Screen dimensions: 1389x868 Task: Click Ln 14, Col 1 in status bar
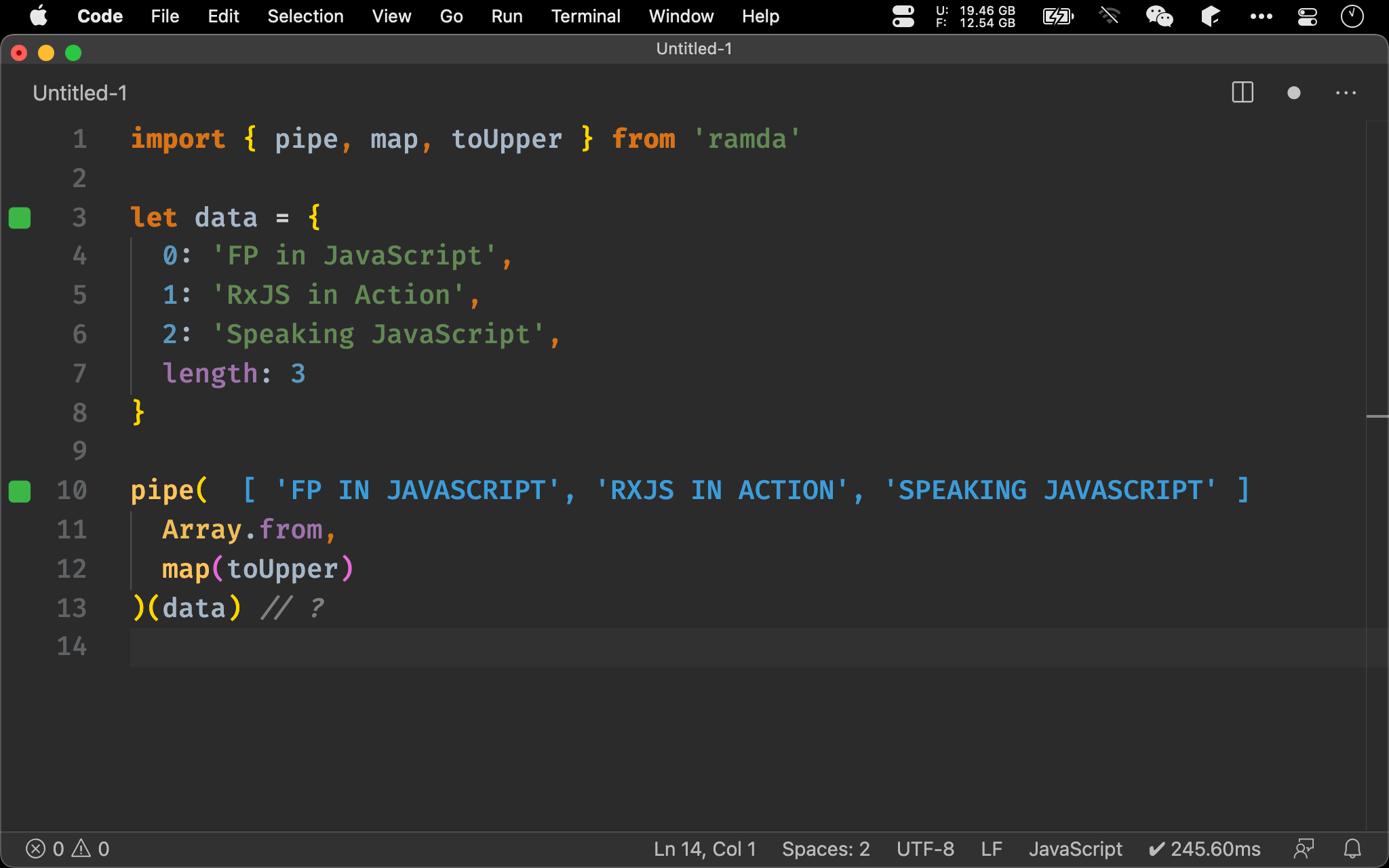pos(705,848)
